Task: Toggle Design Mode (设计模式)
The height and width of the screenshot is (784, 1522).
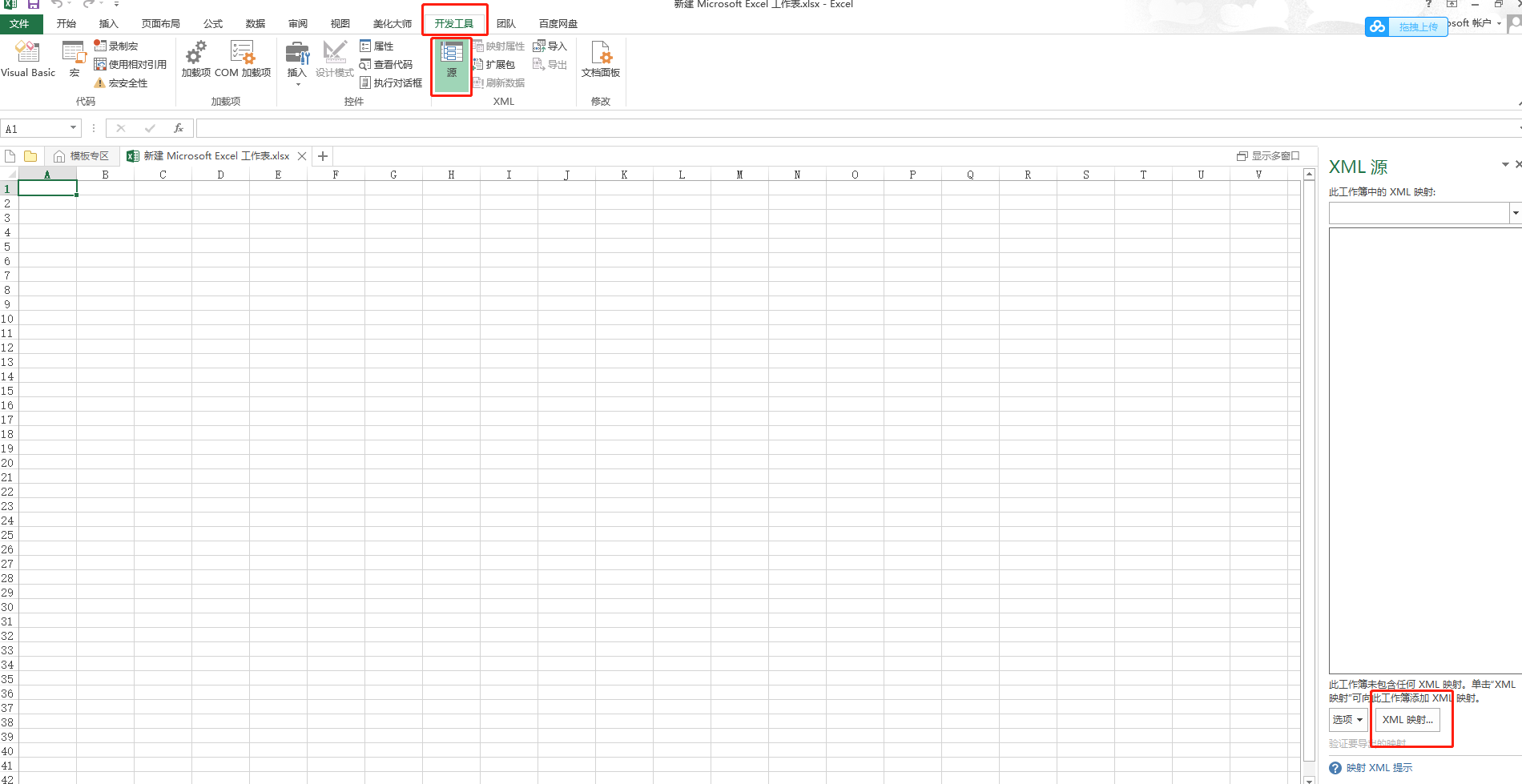Action: [334, 60]
